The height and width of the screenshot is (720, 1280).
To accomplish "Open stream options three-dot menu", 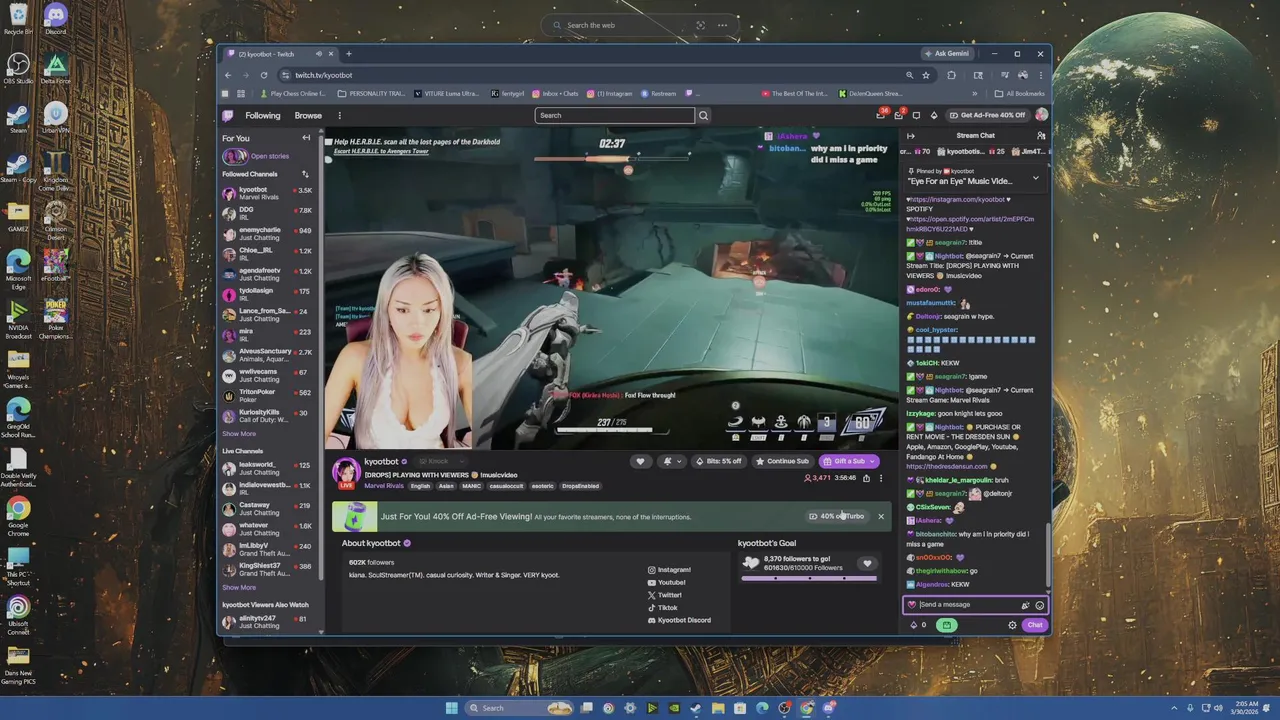I will [x=881, y=478].
